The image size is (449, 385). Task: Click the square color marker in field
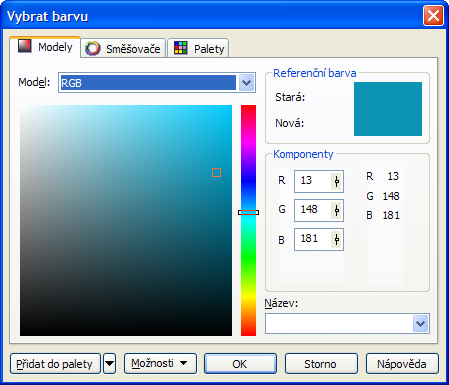[216, 172]
